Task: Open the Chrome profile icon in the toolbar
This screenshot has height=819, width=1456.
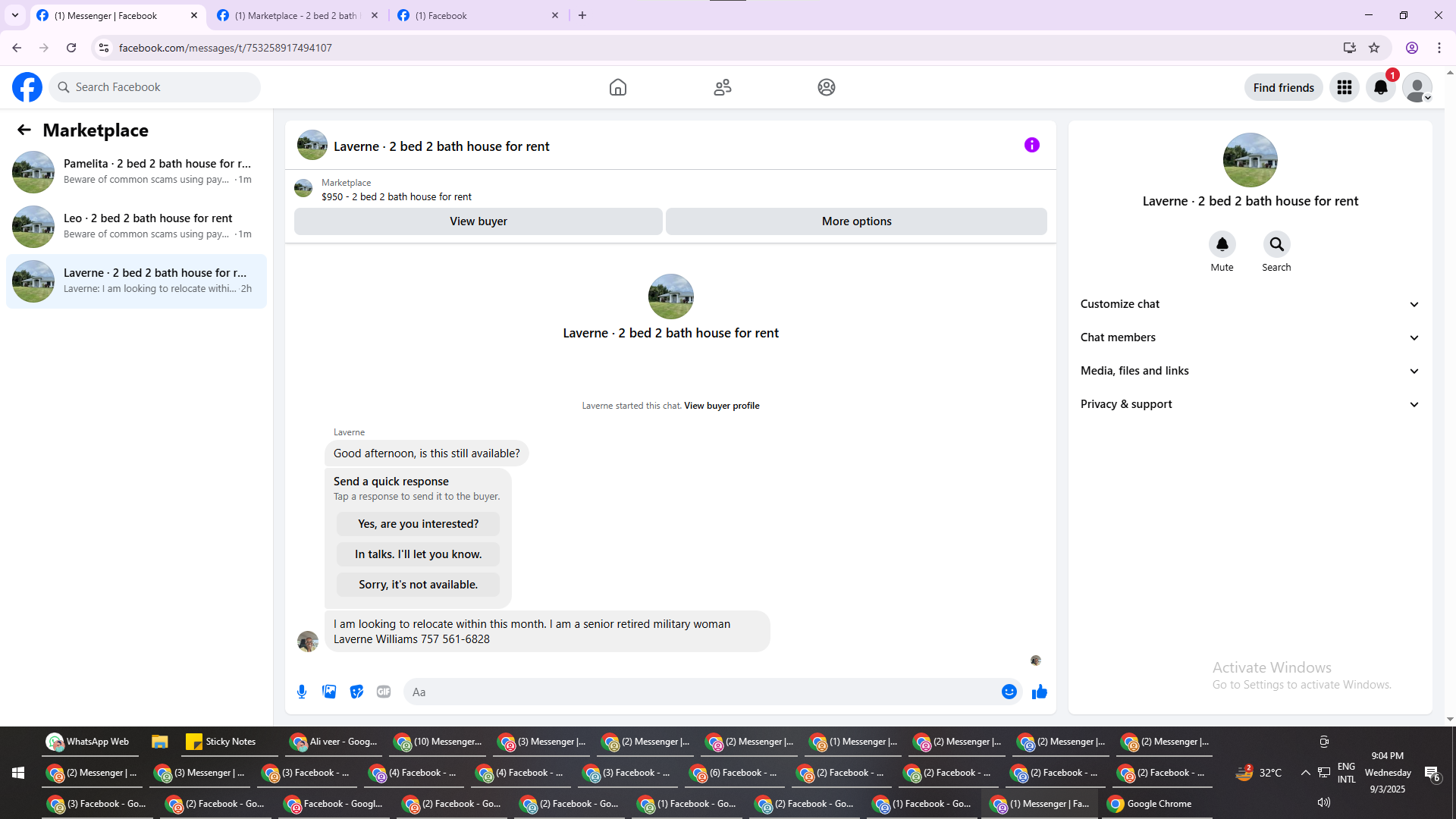Action: tap(1412, 48)
